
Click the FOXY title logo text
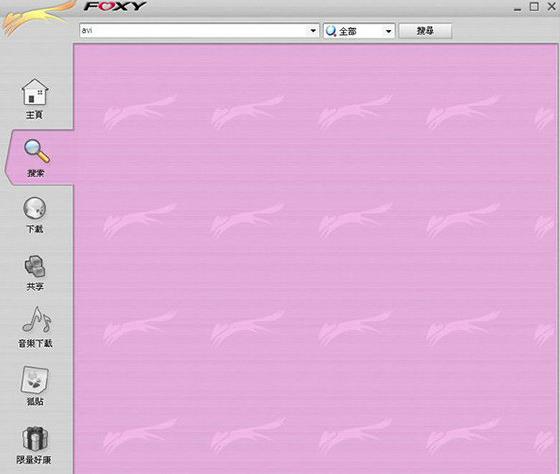click(115, 6)
